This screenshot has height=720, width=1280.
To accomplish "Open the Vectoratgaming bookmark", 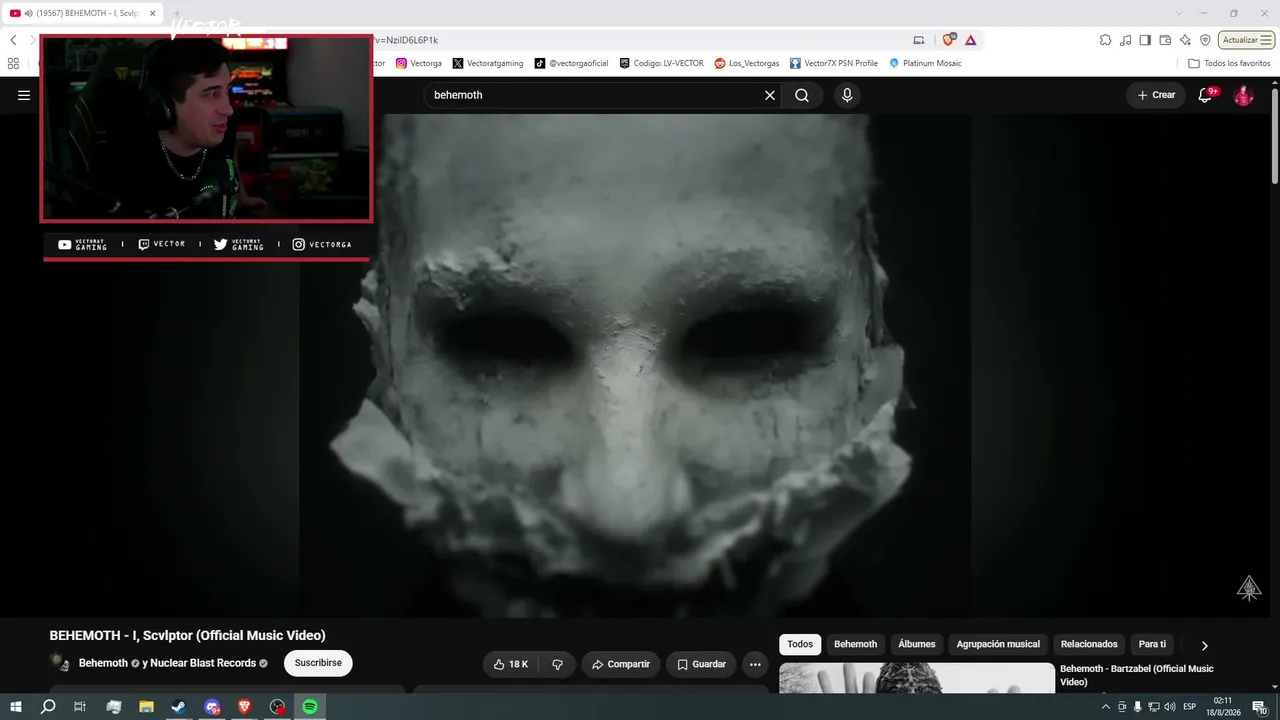I will point(488,63).
